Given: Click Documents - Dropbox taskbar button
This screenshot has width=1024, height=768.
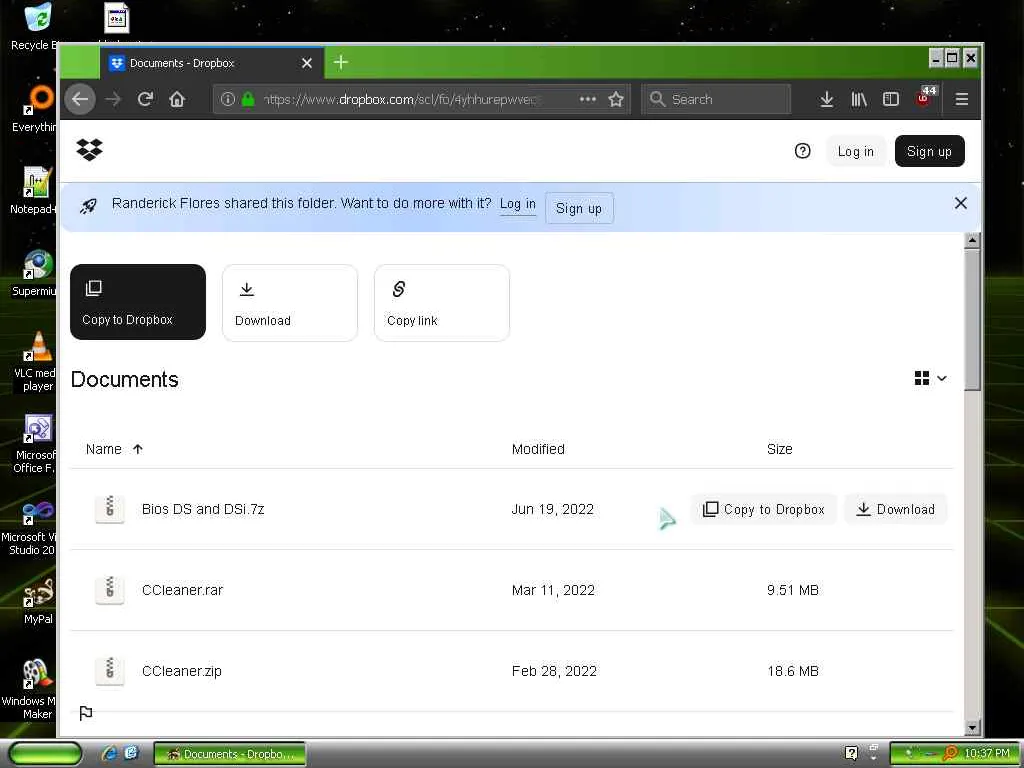Looking at the screenshot, I should click(x=229, y=754).
